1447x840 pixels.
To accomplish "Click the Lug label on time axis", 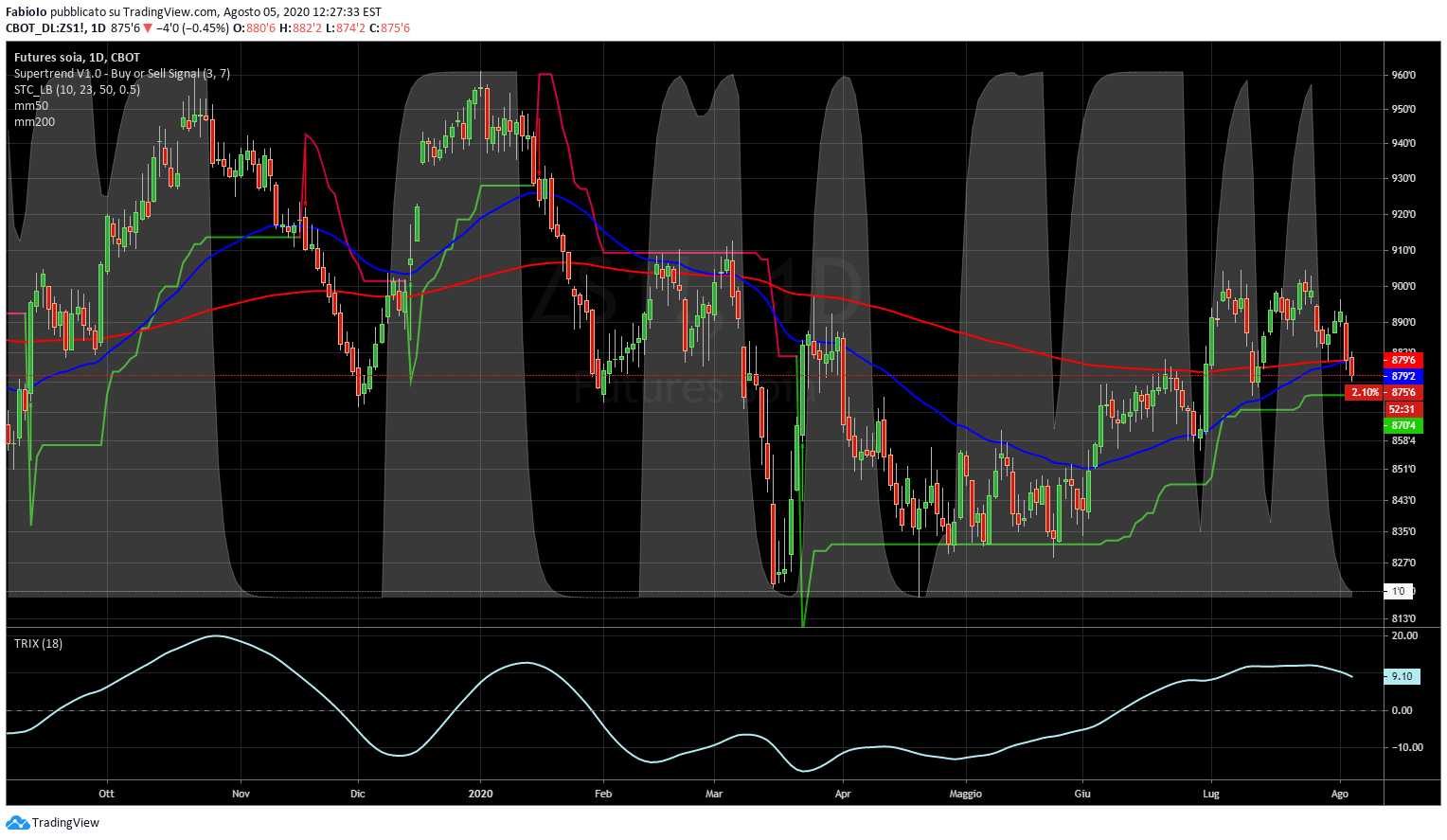I will (1210, 795).
